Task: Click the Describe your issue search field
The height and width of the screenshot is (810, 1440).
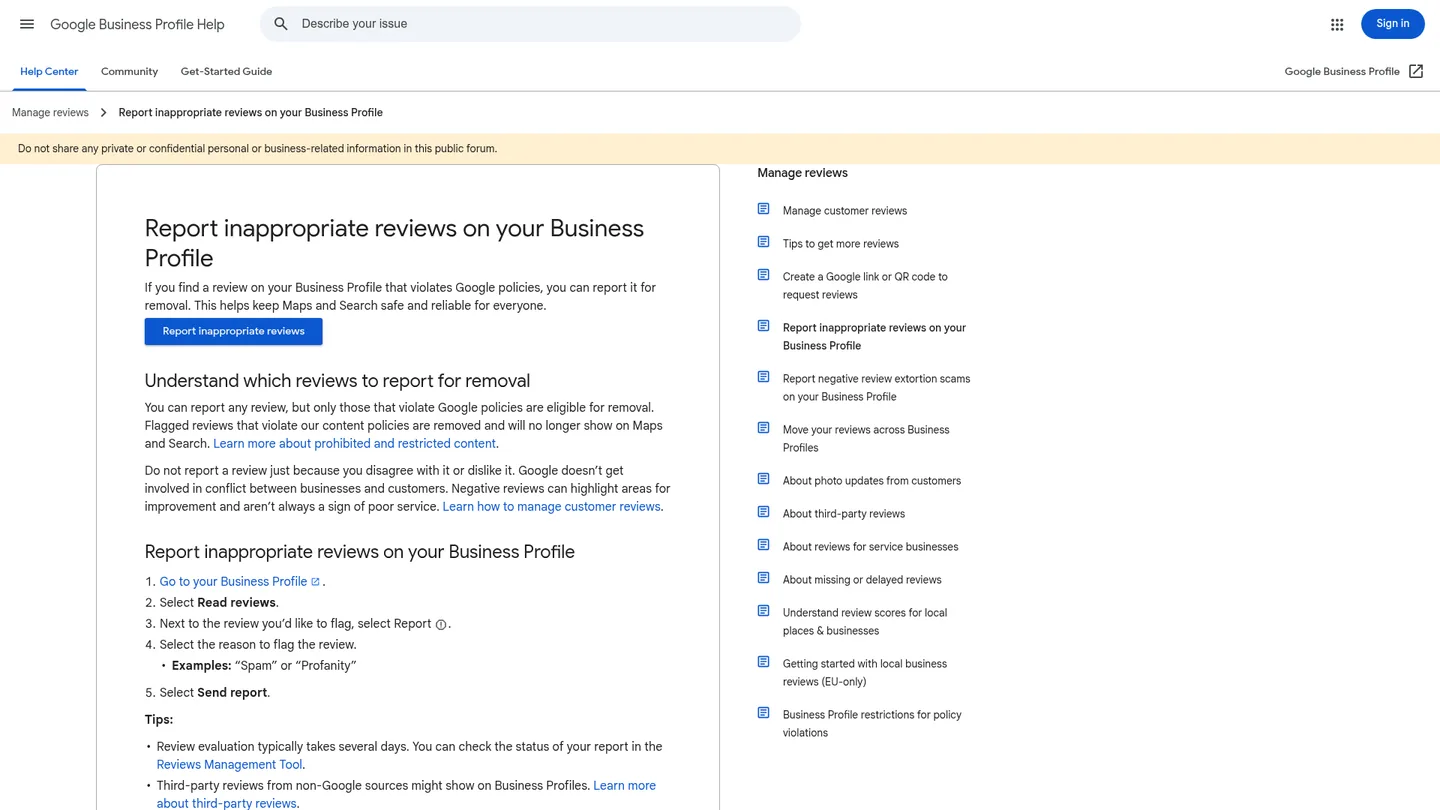Action: click(530, 24)
